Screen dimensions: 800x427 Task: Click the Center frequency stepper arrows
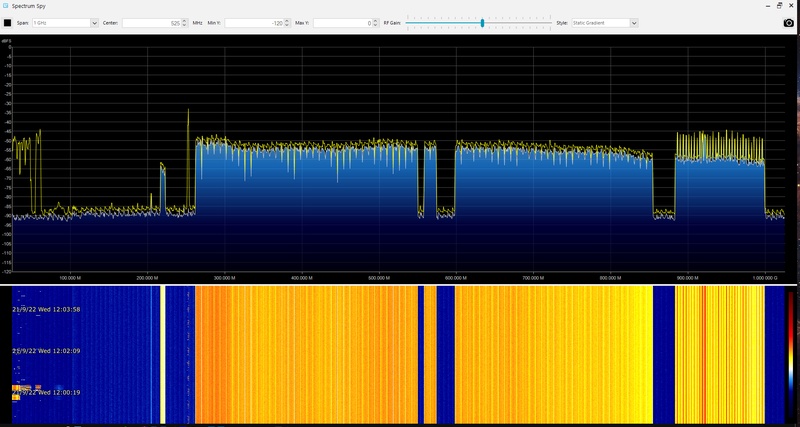[186, 23]
